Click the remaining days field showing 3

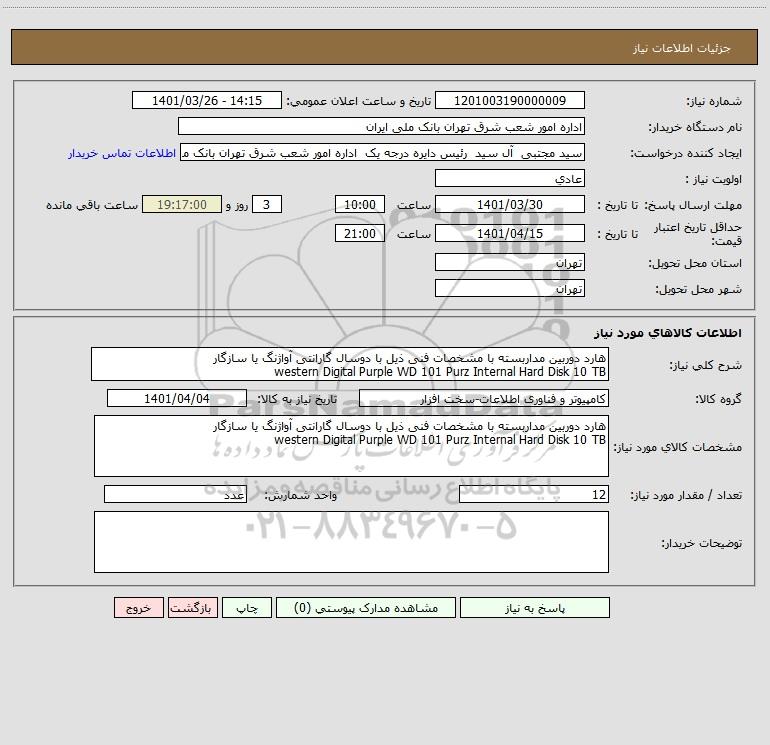(x=267, y=204)
